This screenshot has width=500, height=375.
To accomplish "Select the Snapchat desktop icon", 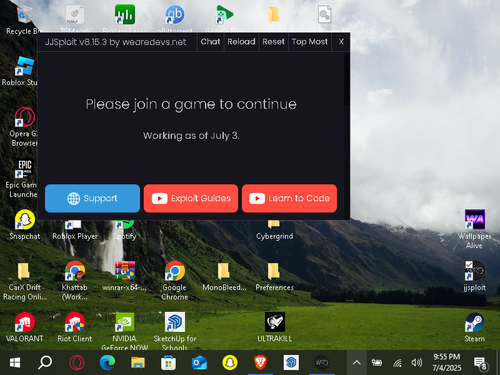I will pyautogui.click(x=25, y=225).
